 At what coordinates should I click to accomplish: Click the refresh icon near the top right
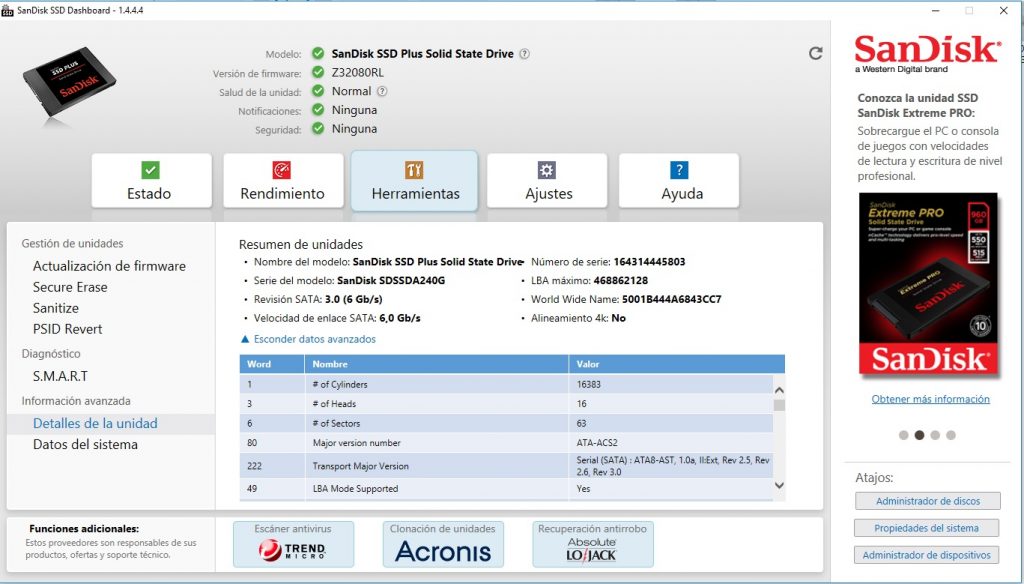815,54
